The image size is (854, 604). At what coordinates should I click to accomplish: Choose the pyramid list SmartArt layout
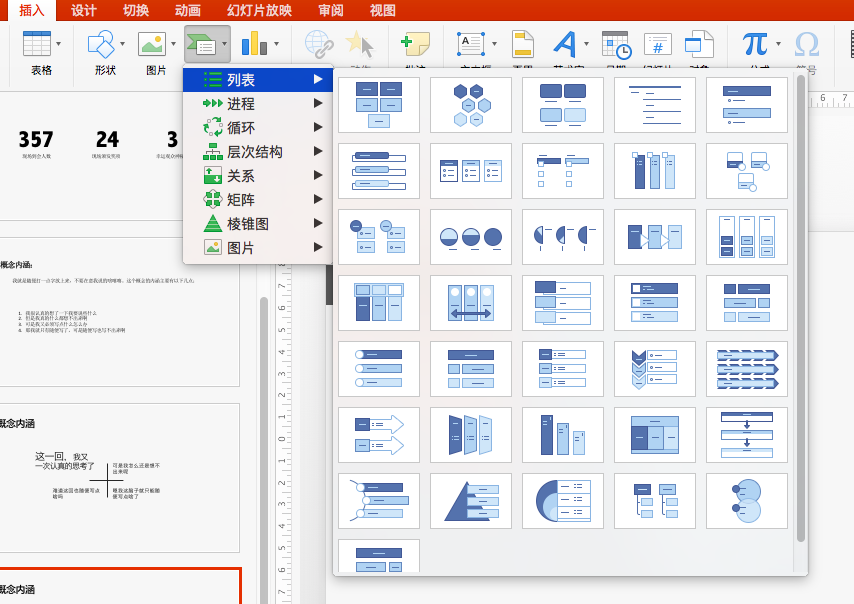pyautogui.click(x=471, y=501)
